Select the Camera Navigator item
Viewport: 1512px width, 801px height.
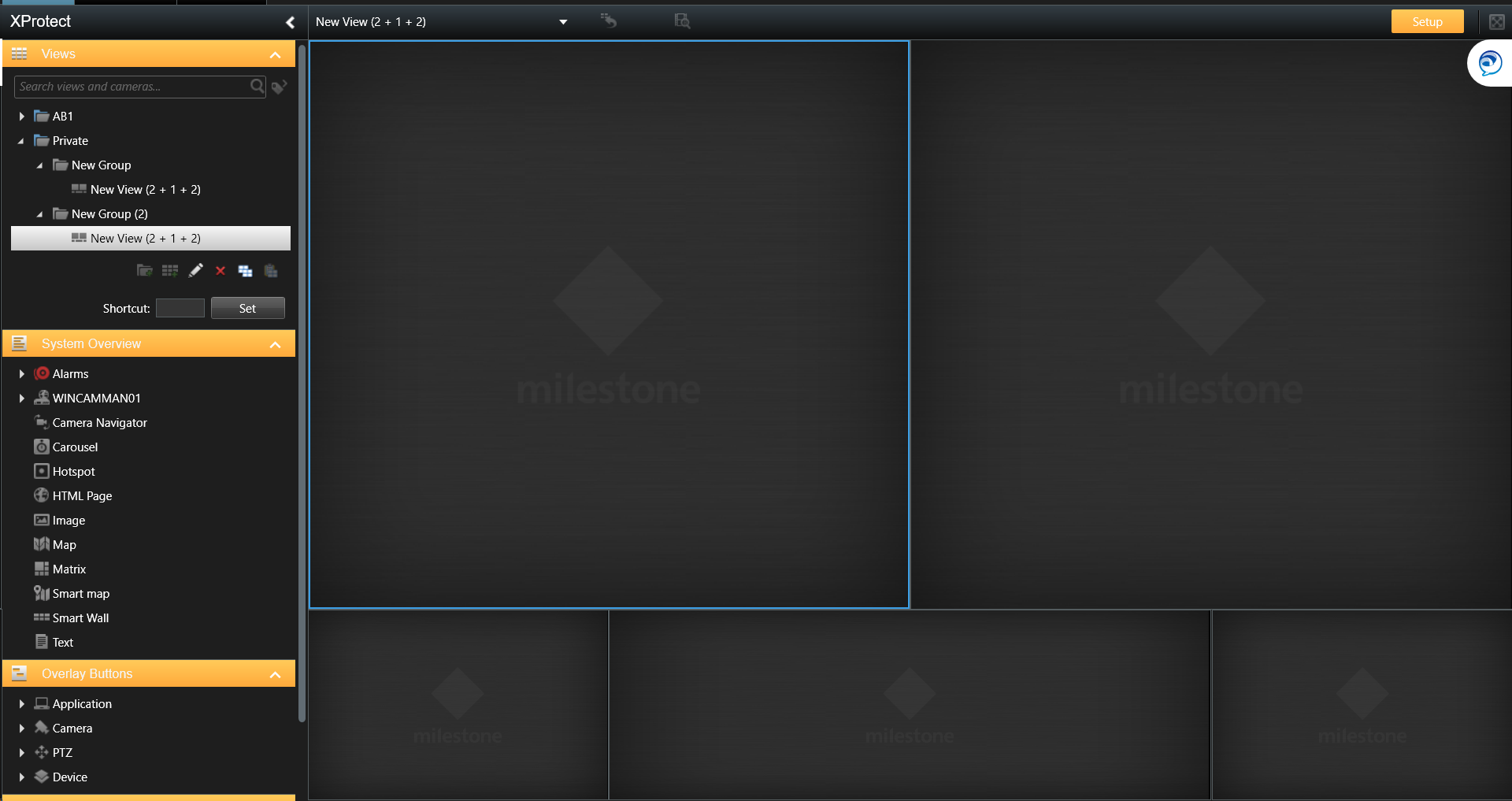(99, 422)
